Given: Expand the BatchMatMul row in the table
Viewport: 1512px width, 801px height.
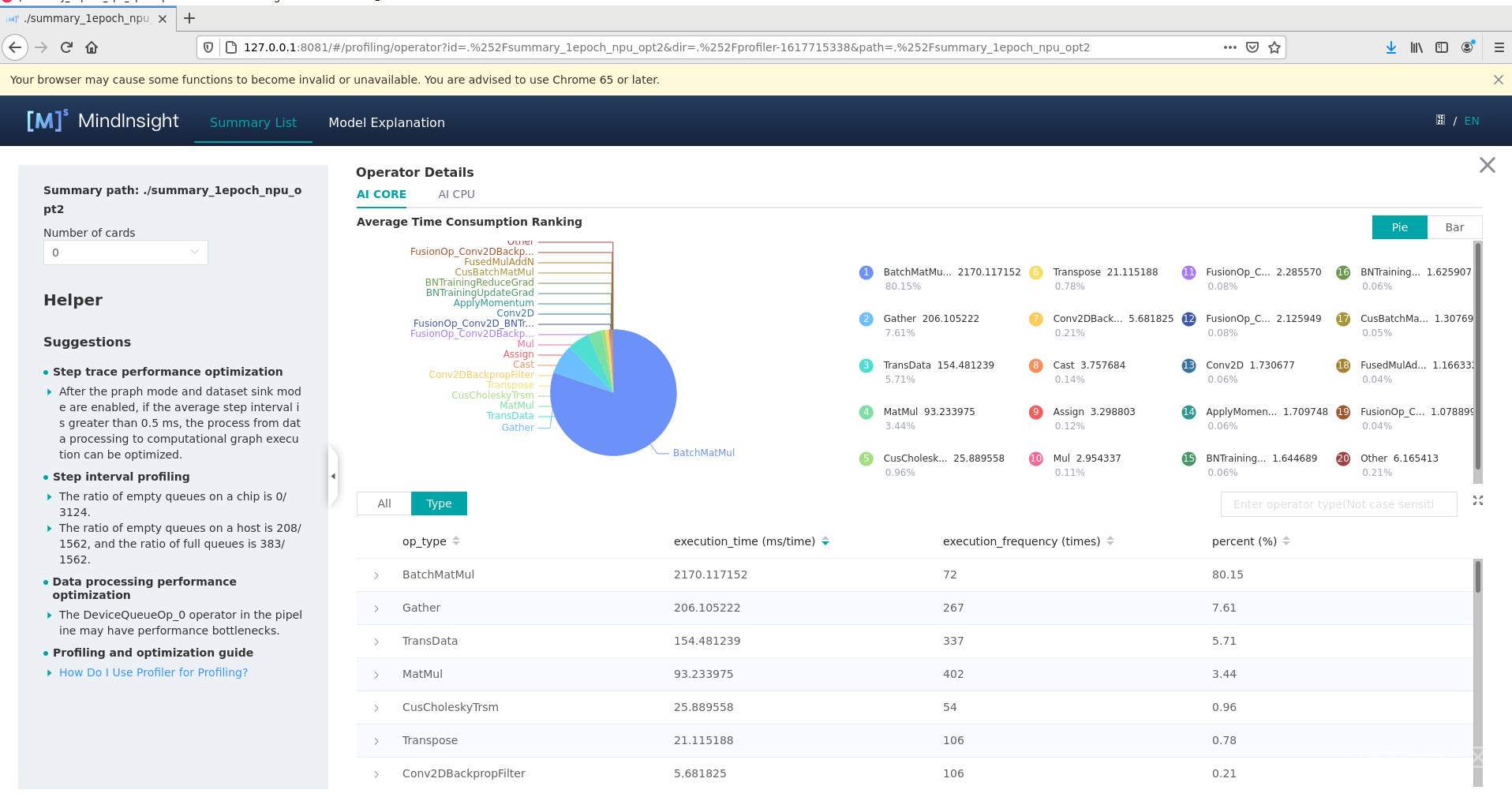Looking at the screenshot, I should click(x=376, y=575).
